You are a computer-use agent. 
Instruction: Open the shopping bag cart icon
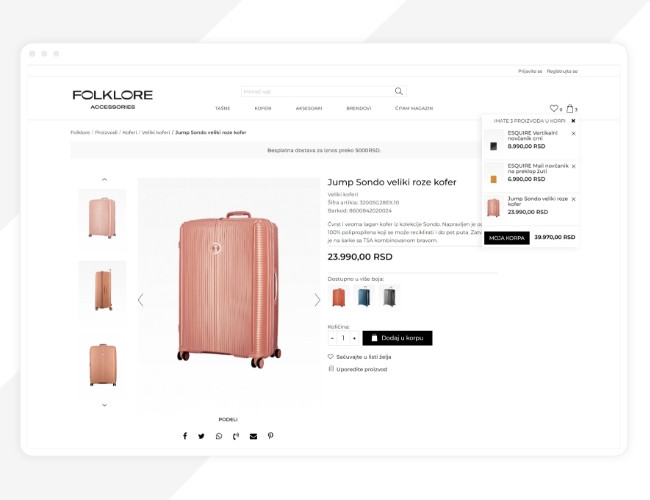(x=570, y=108)
